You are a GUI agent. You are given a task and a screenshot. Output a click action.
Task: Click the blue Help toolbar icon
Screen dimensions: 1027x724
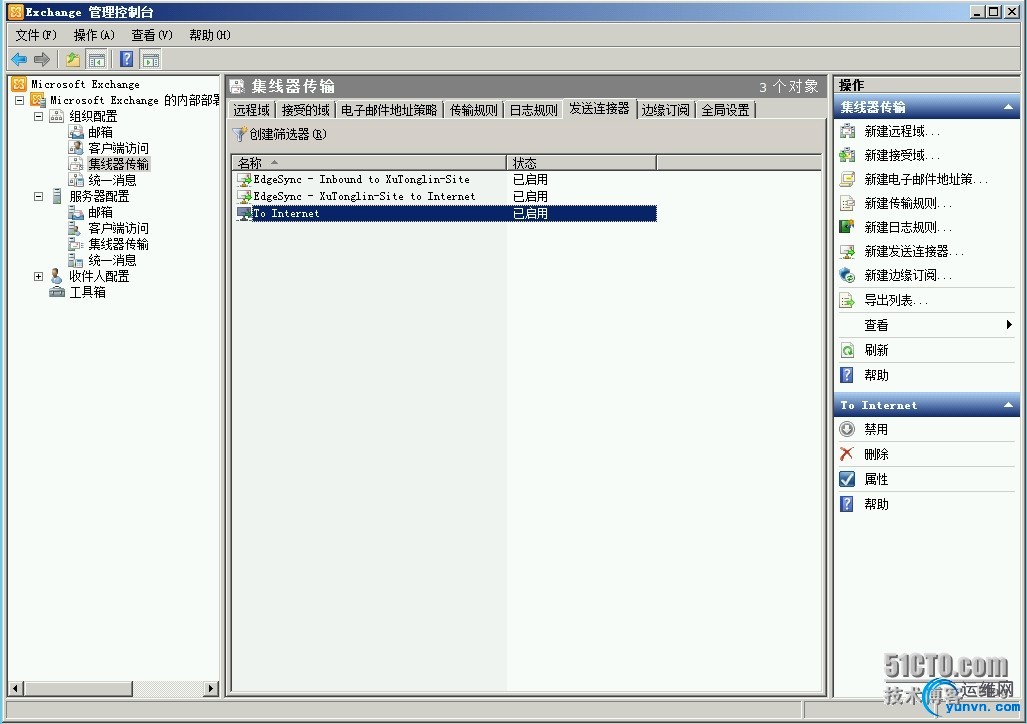(x=126, y=60)
